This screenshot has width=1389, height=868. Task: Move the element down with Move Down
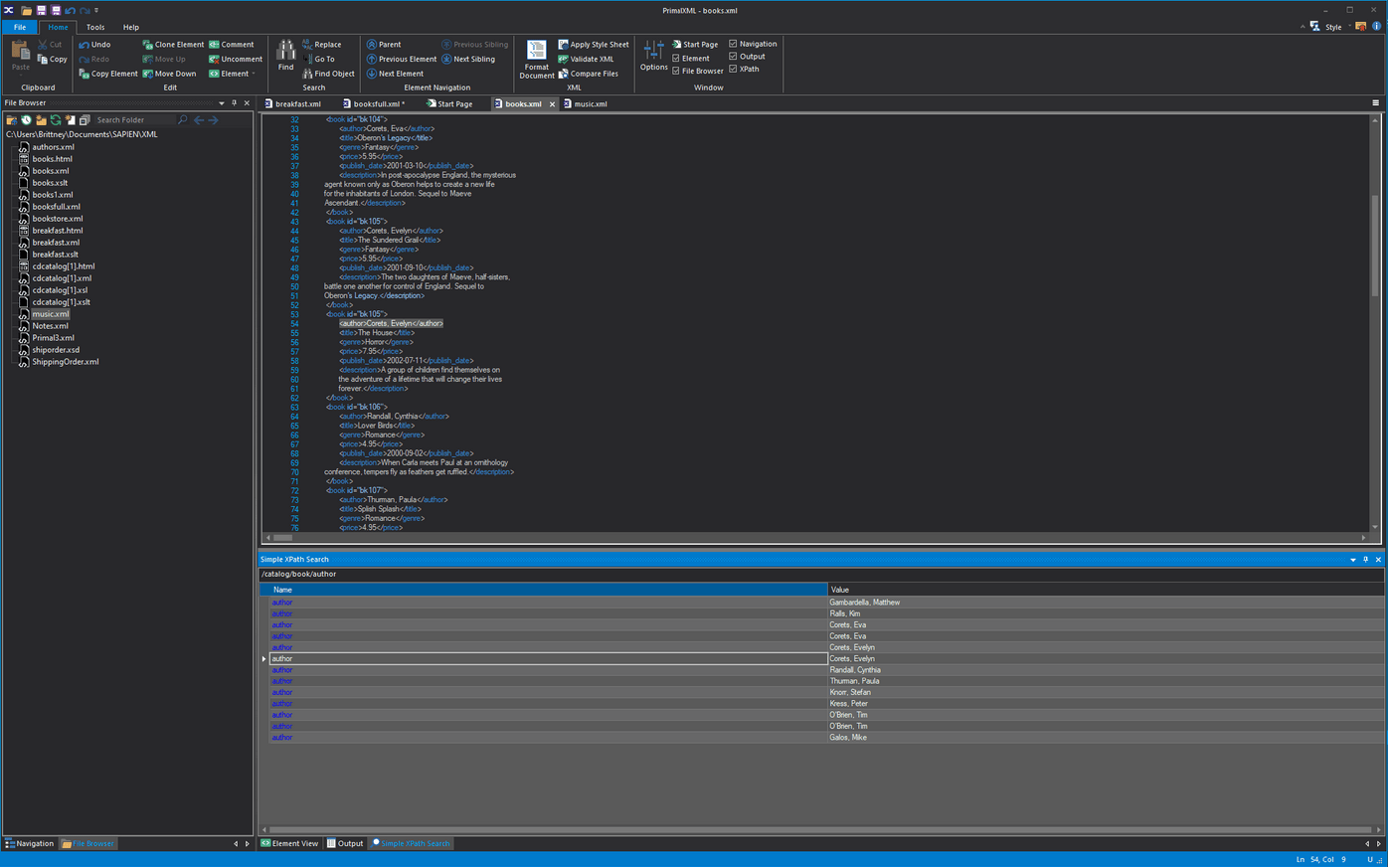[169, 74]
